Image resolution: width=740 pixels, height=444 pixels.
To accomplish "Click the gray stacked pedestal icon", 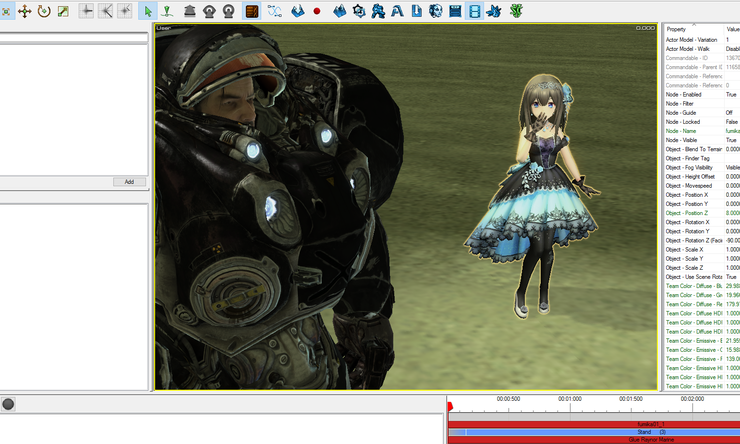I will click(190, 11).
